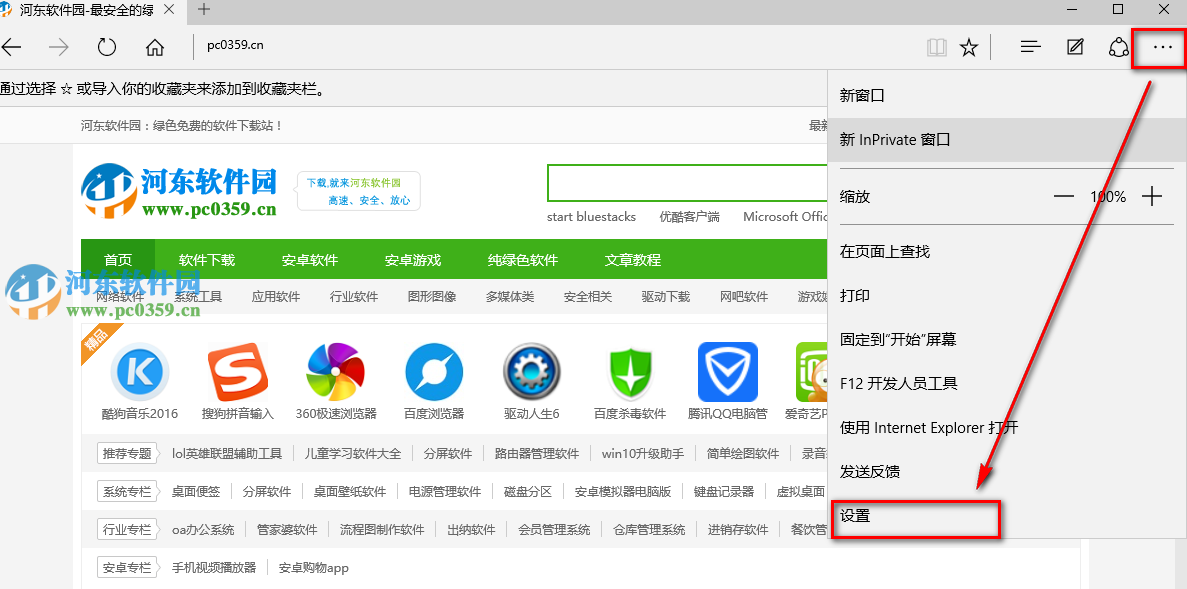1187x589 pixels.
Task: Click the 磁盘分区 link
Action: tap(527, 490)
